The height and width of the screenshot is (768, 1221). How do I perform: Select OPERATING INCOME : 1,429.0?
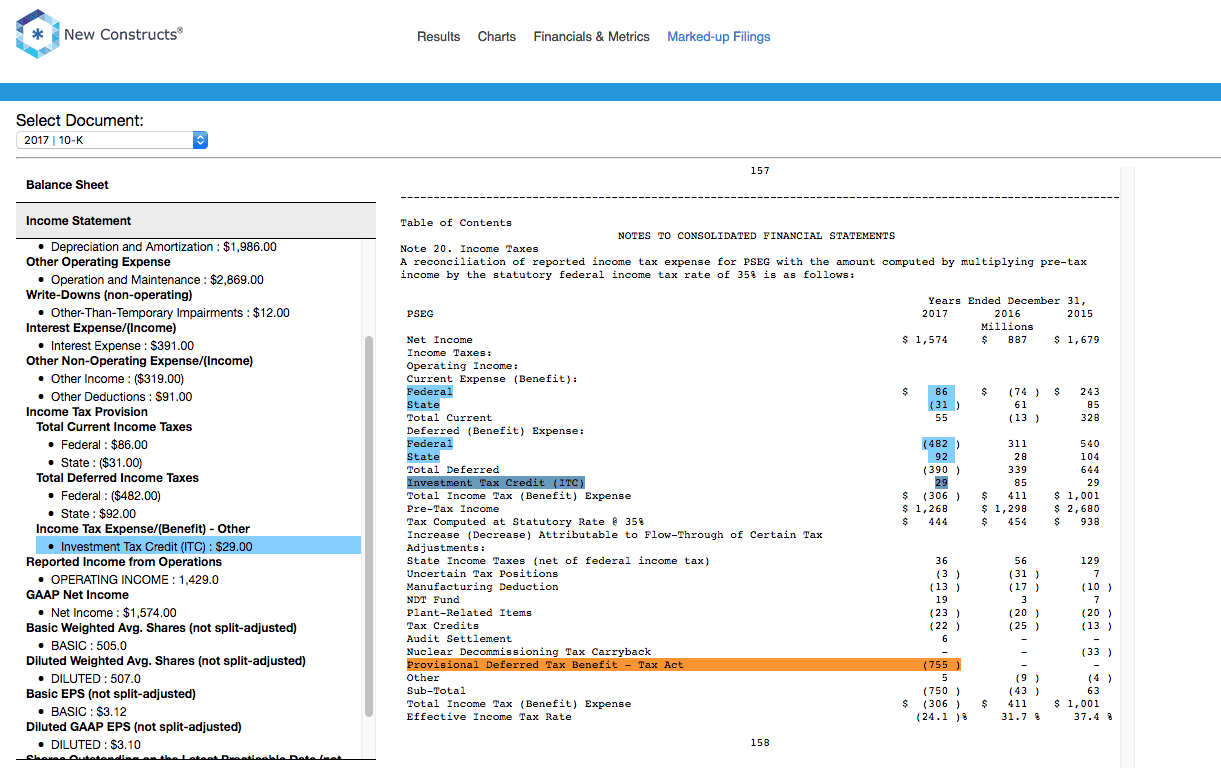point(135,580)
